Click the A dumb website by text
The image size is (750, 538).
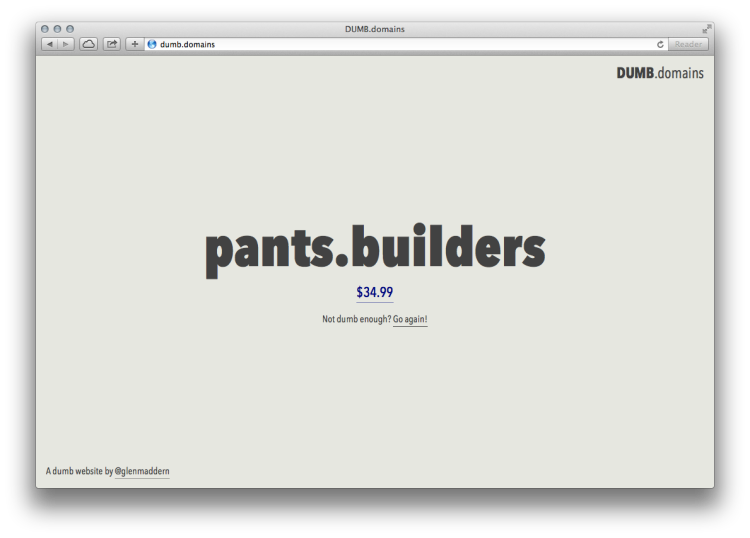79,471
